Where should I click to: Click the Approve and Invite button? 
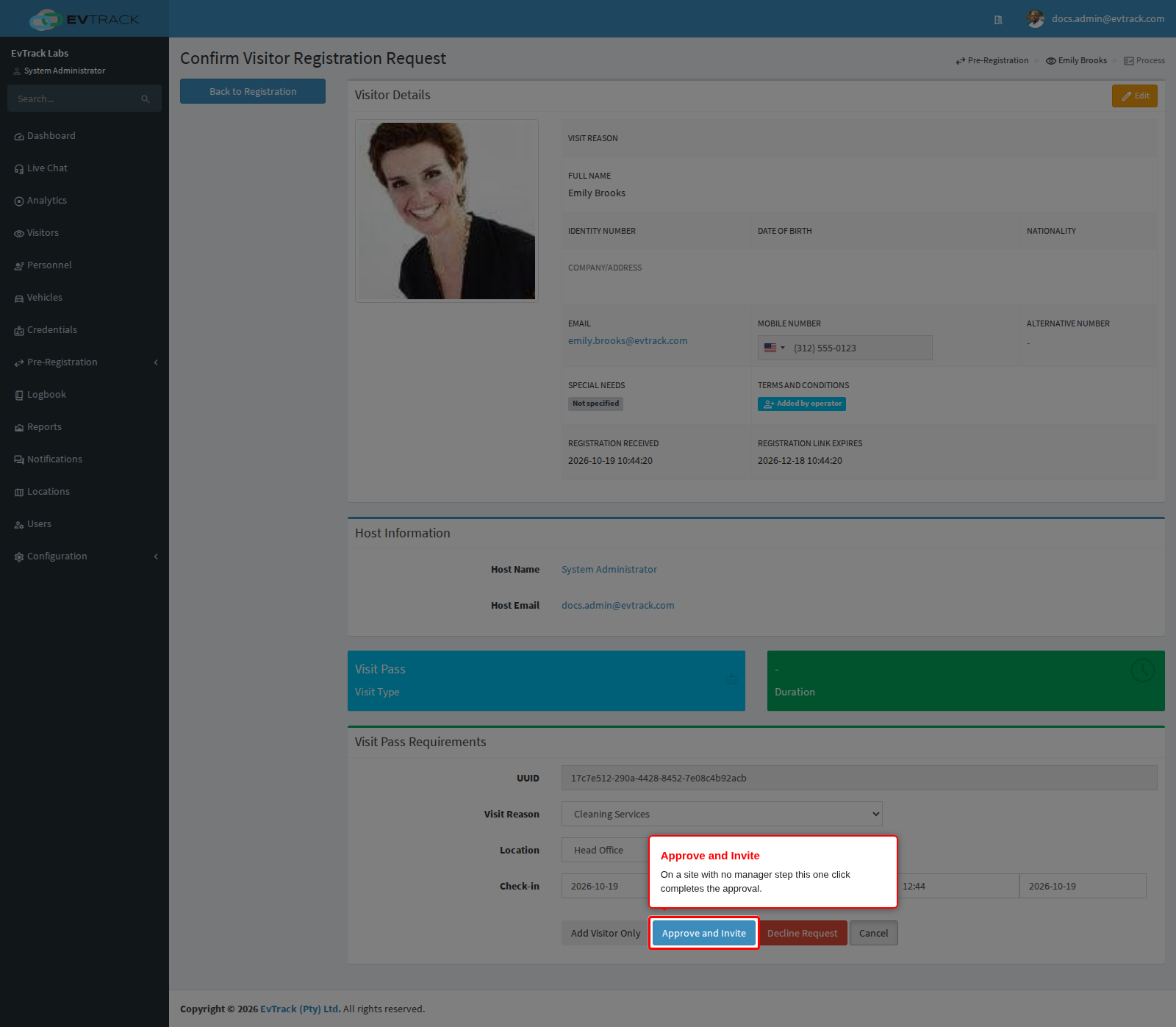pos(704,933)
